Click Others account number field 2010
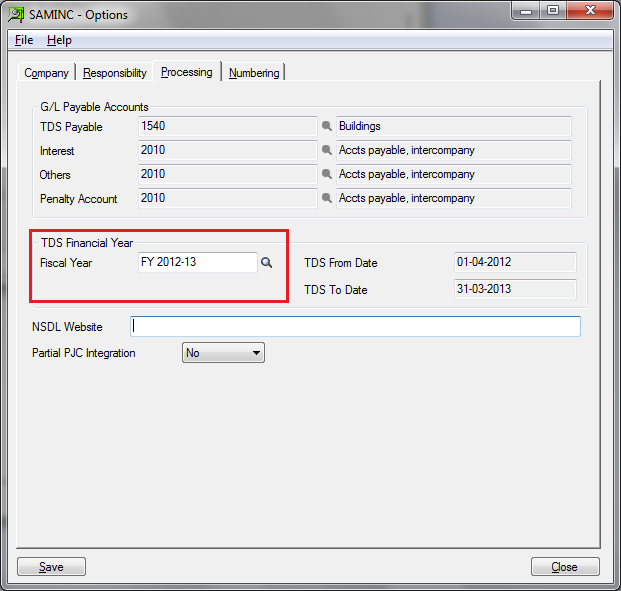The width and height of the screenshot is (621, 591). 228,174
